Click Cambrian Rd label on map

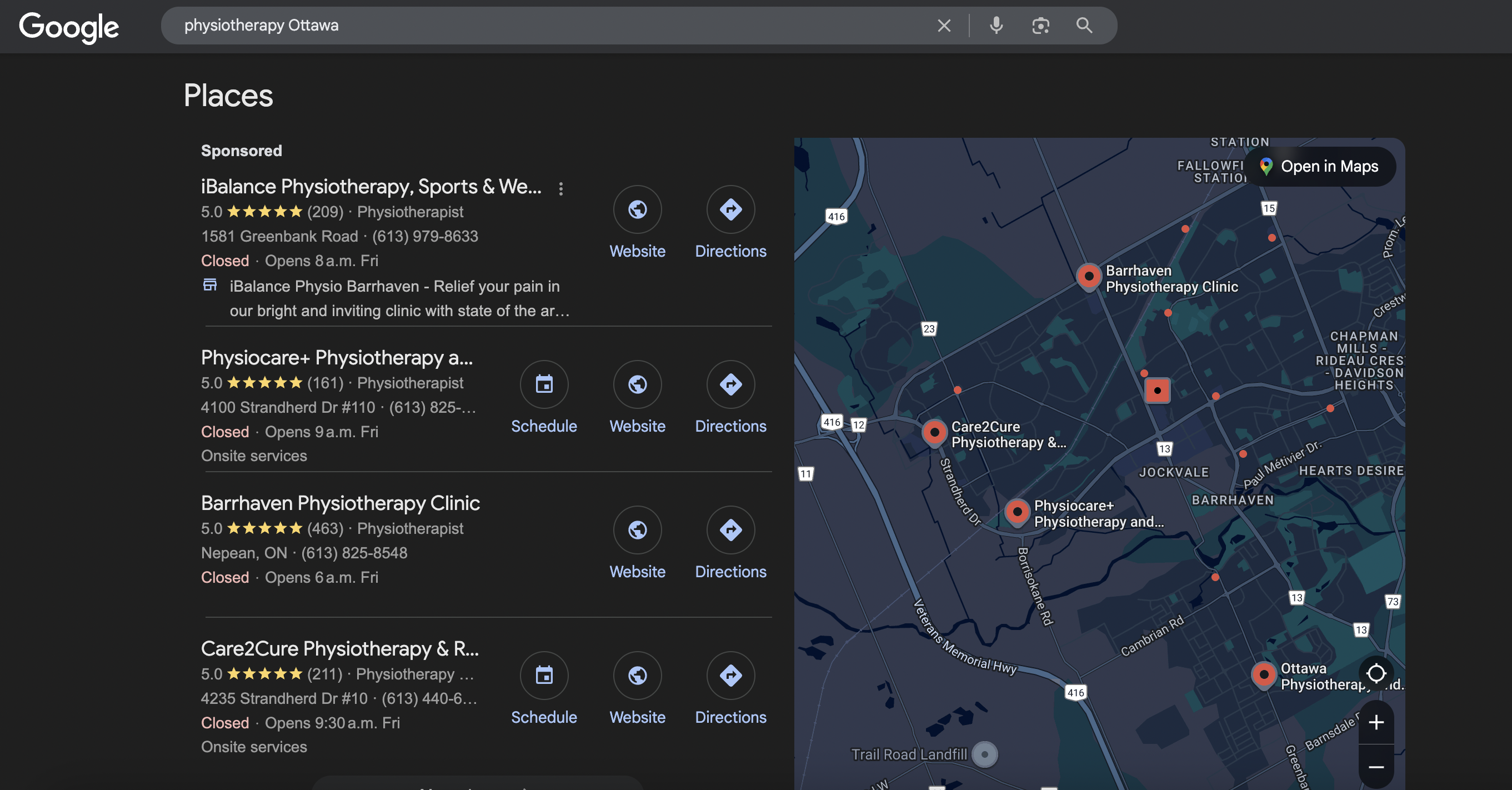[1152, 637]
